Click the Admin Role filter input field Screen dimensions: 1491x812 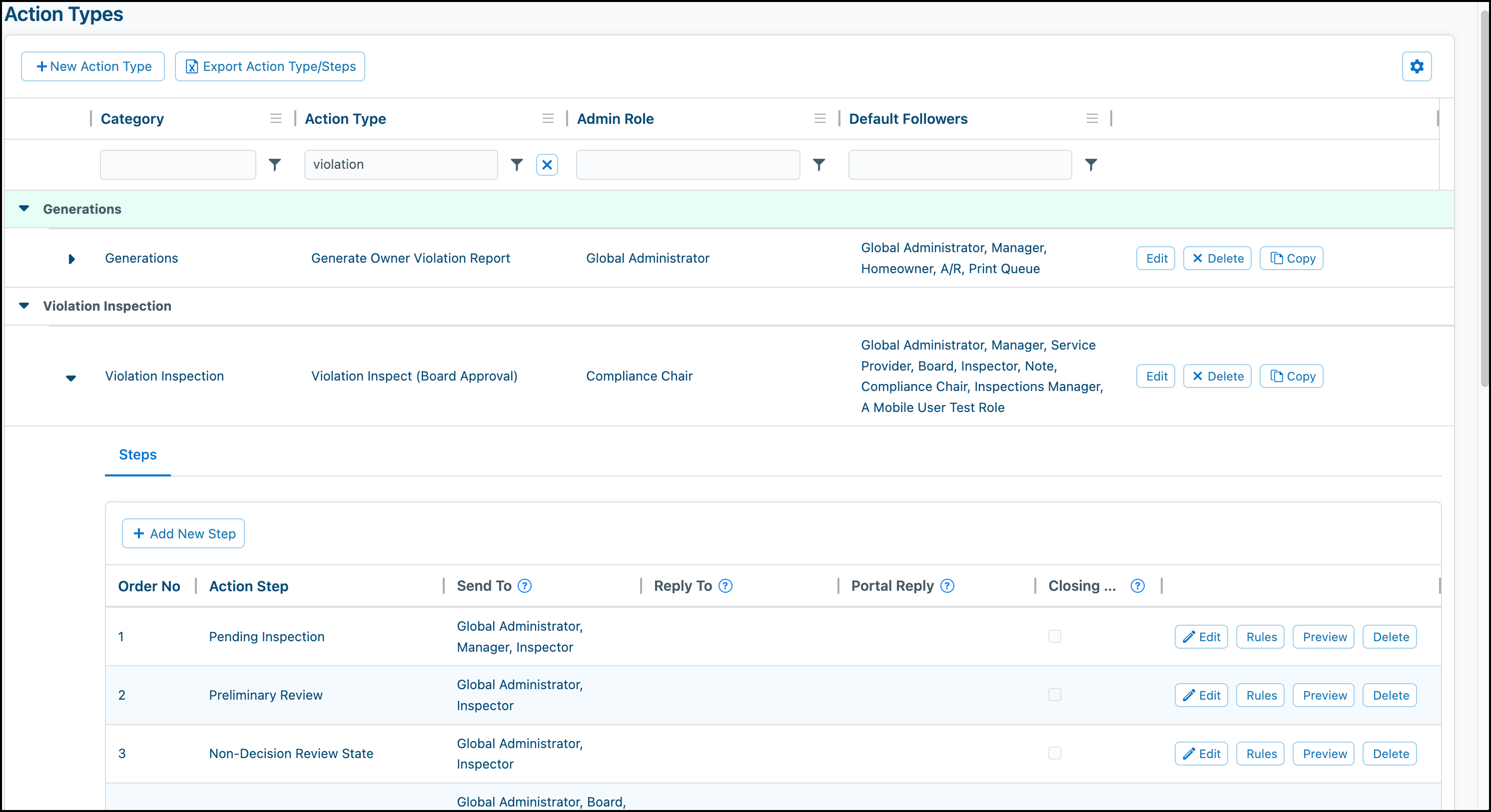pos(688,165)
